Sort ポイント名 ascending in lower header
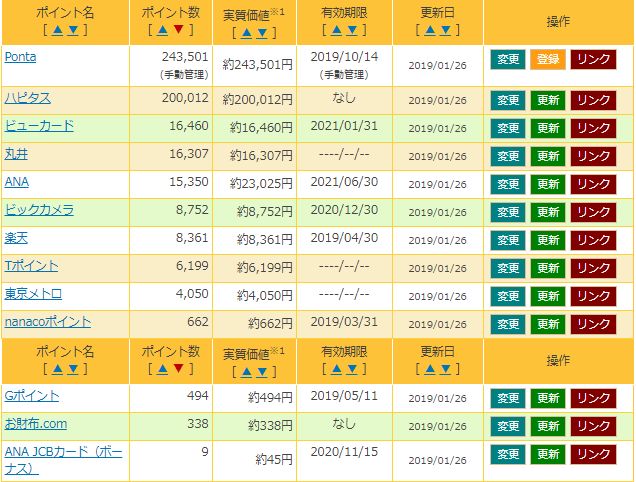The width and height of the screenshot is (636, 482). pyautogui.click(x=57, y=369)
